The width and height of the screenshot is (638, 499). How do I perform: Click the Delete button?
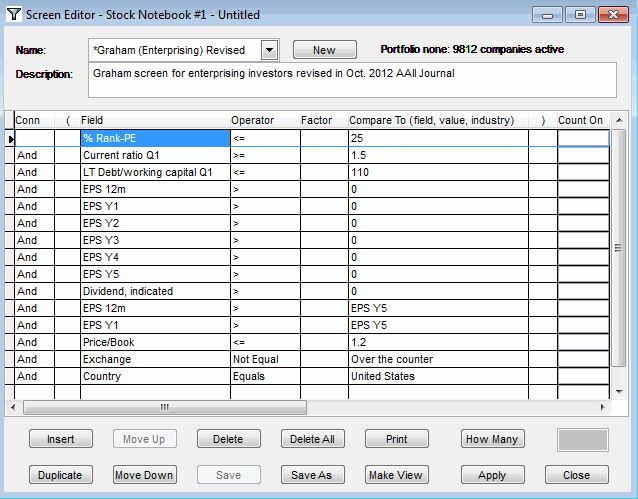228,439
